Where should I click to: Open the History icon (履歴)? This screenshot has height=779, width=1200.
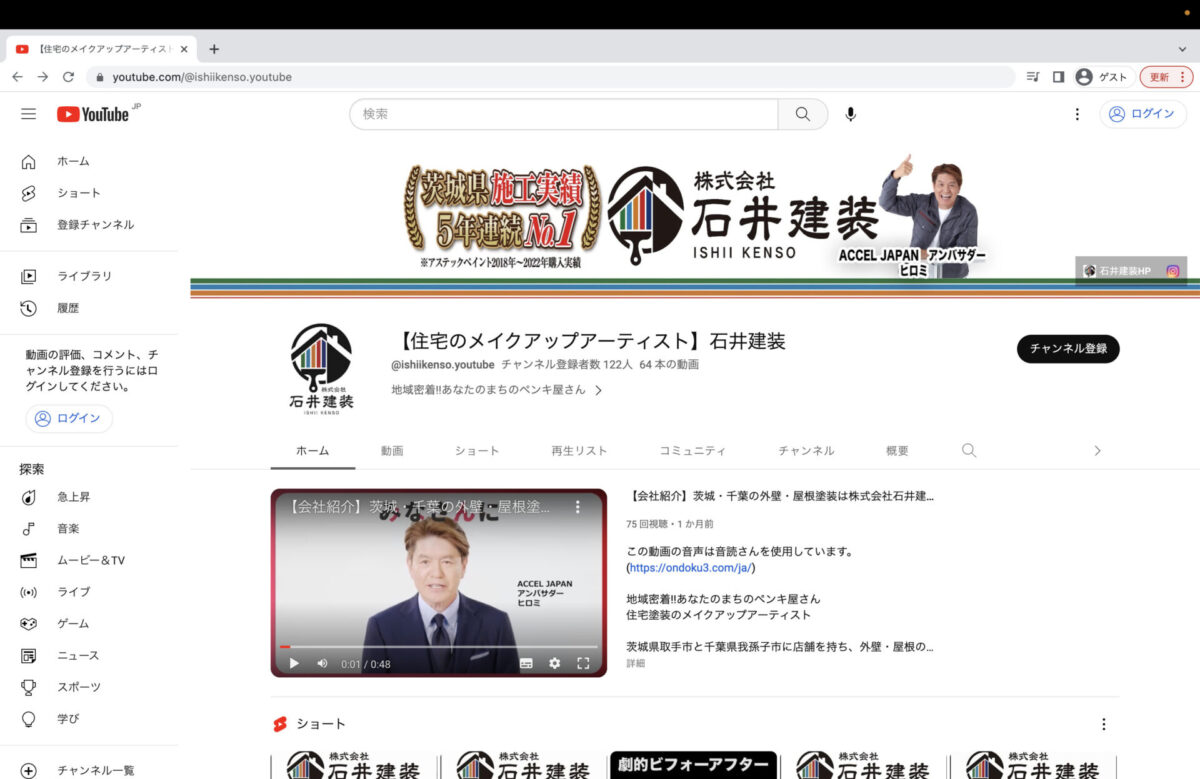click(x=28, y=308)
